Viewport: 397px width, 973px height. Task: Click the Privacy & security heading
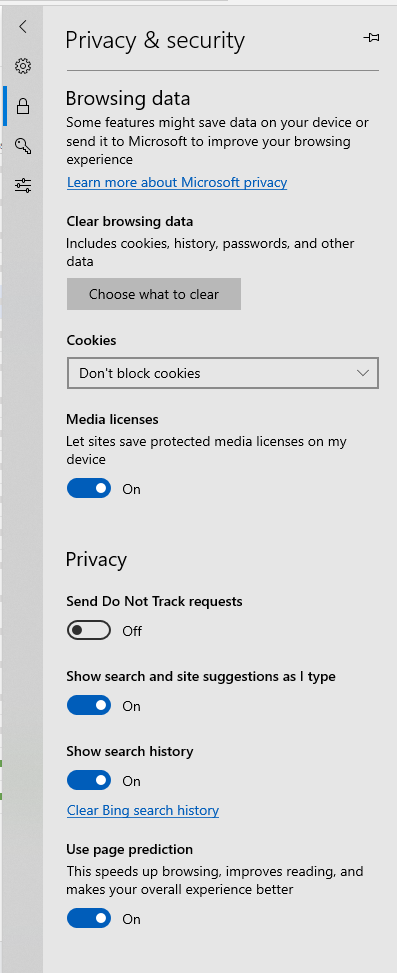(155, 40)
